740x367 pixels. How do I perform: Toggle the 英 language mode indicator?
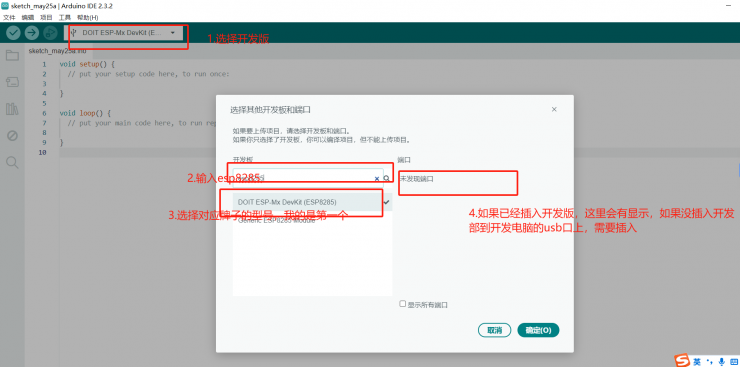pos(697,361)
